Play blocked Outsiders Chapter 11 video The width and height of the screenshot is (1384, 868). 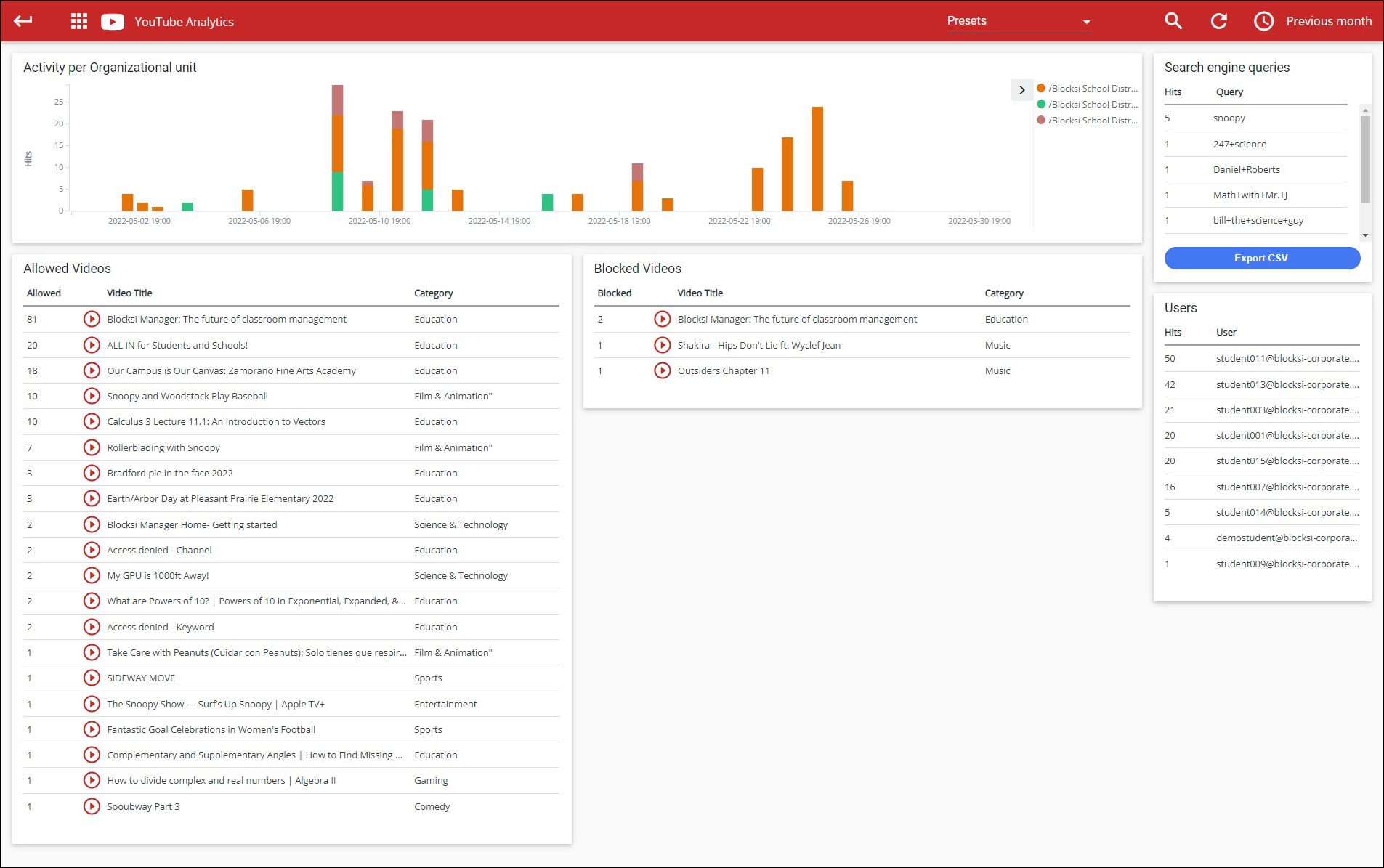(x=663, y=370)
